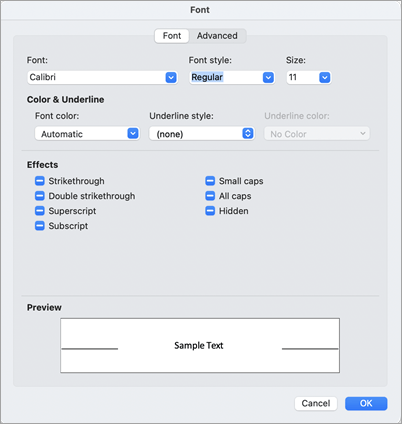Toggle the Hidden text checkbox
Screen dimensions: 402x424
[210, 211]
